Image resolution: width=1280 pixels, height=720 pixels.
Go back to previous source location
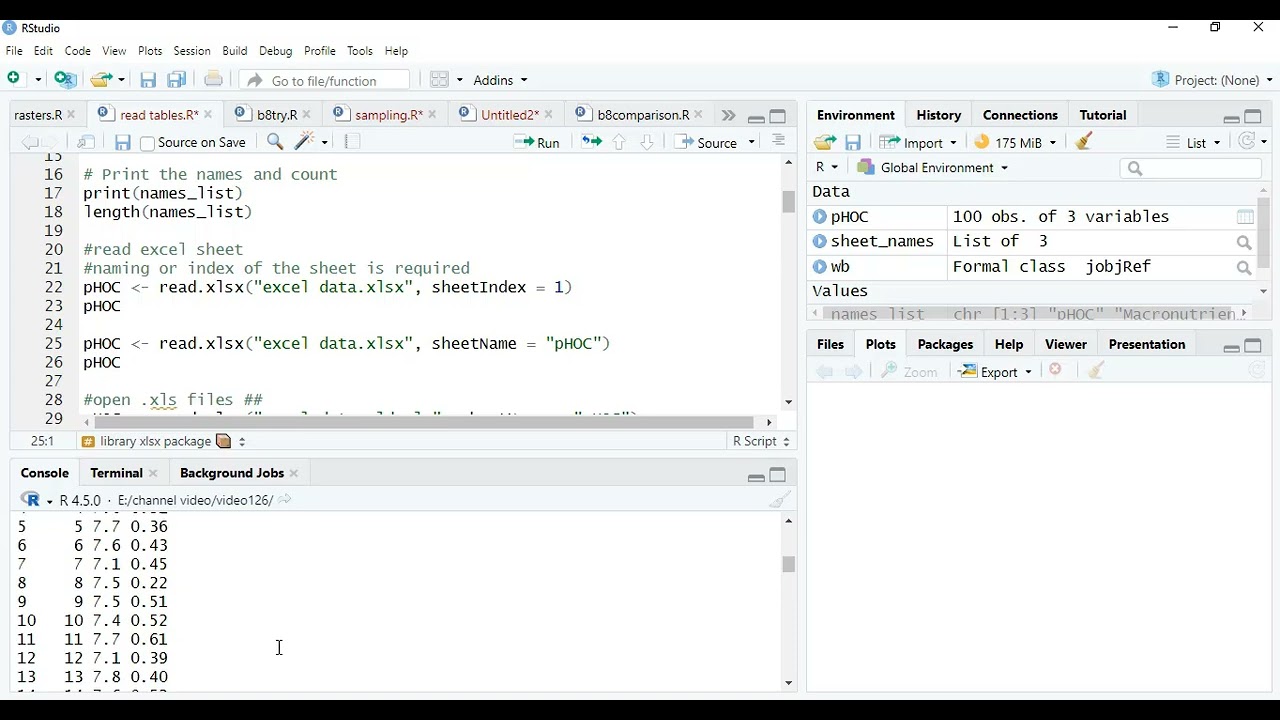point(29,142)
